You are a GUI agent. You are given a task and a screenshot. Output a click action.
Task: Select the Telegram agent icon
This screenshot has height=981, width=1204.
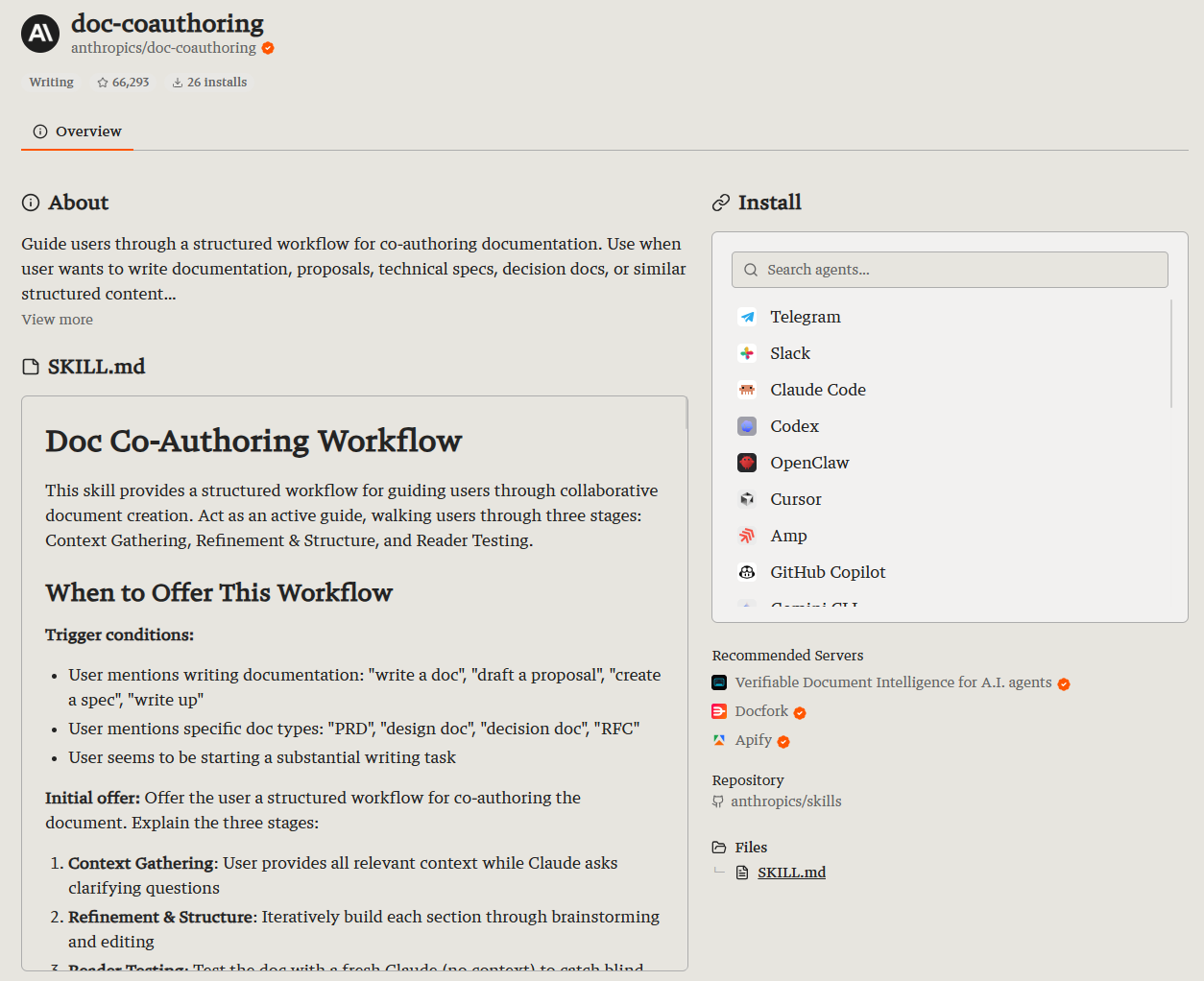coord(747,317)
